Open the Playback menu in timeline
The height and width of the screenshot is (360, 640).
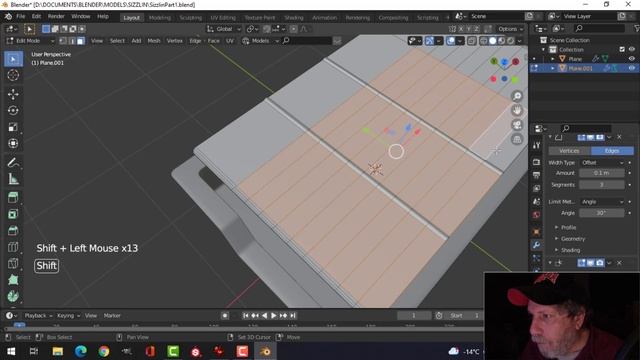tap(38, 316)
